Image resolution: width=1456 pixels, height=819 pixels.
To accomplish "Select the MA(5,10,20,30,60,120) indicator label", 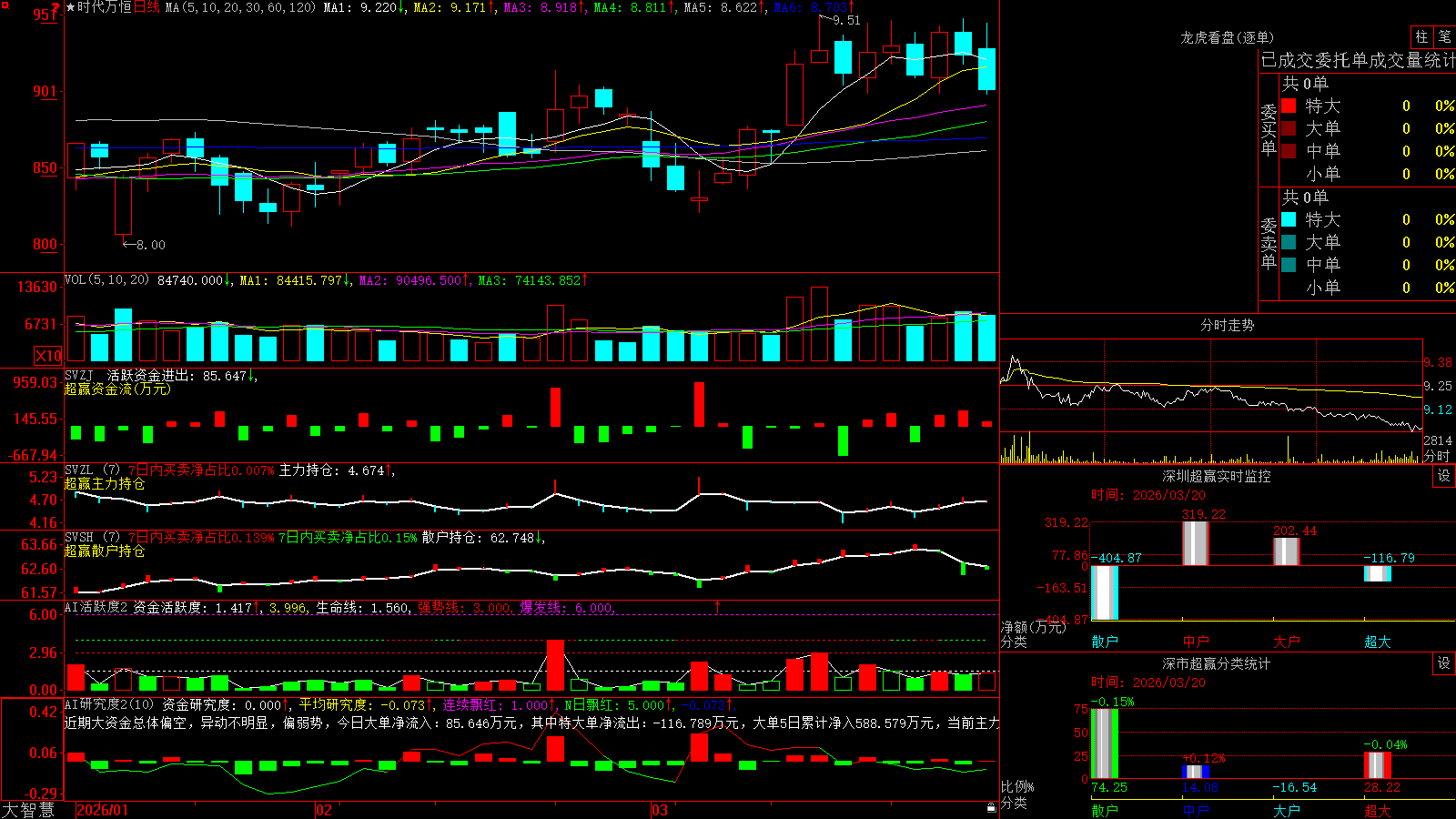I will coord(241,7).
